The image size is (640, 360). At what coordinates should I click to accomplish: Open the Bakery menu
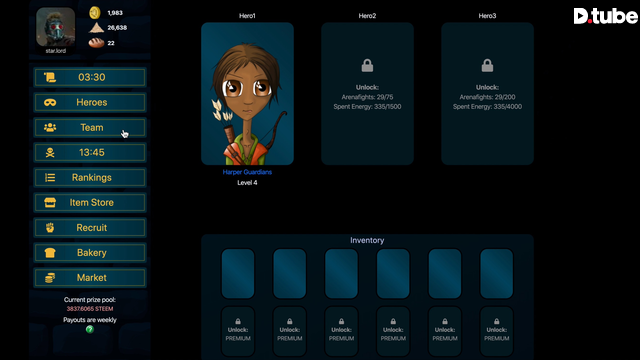click(x=90, y=253)
